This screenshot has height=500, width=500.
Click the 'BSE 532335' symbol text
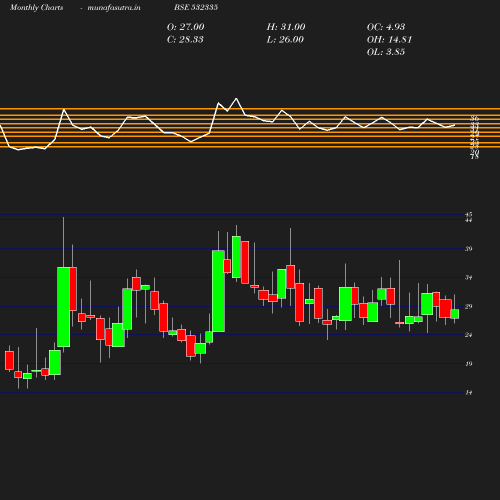pos(196,7)
